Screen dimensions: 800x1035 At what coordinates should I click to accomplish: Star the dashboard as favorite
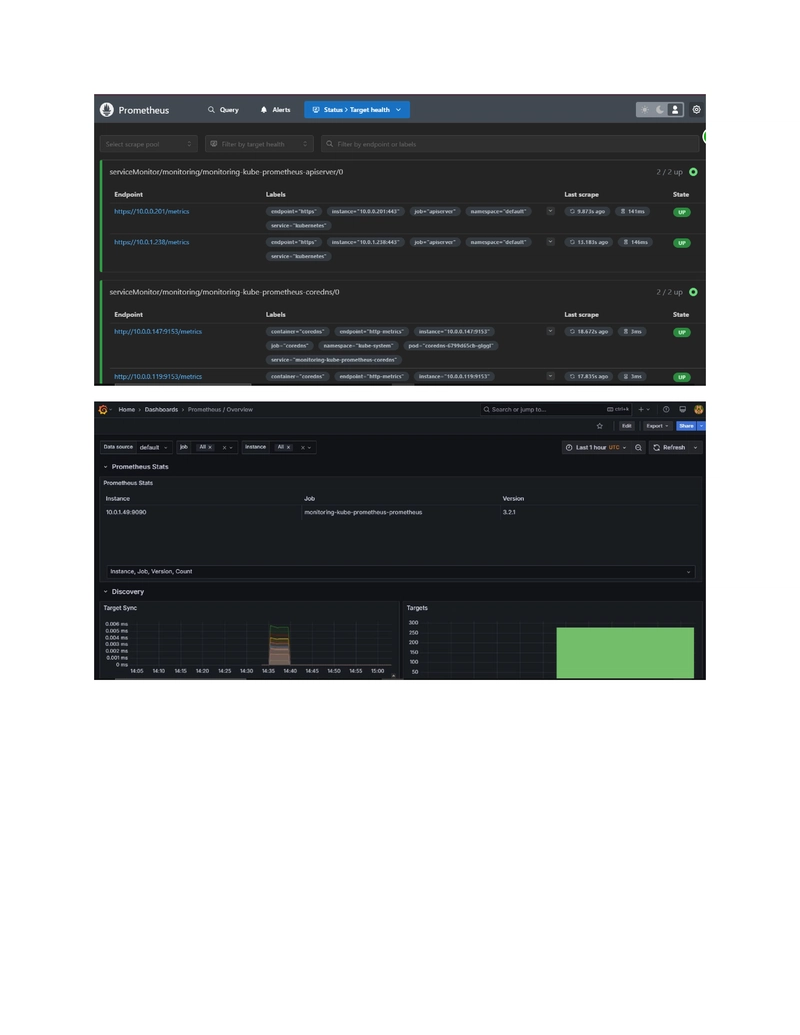point(599,426)
